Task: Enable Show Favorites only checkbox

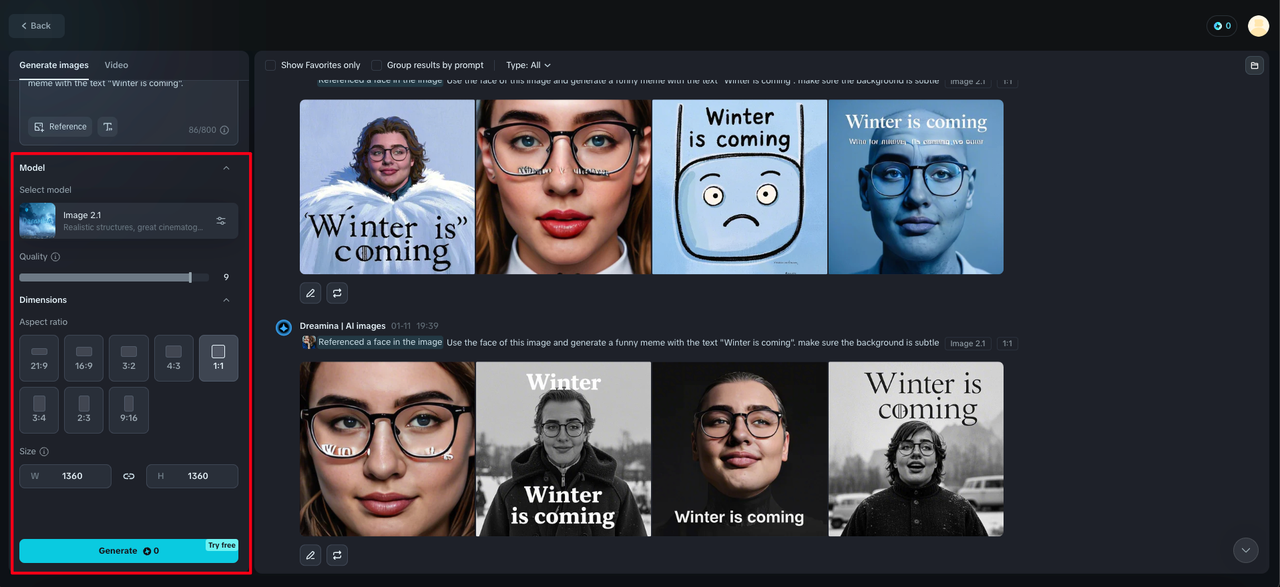Action: pyautogui.click(x=271, y=65)
